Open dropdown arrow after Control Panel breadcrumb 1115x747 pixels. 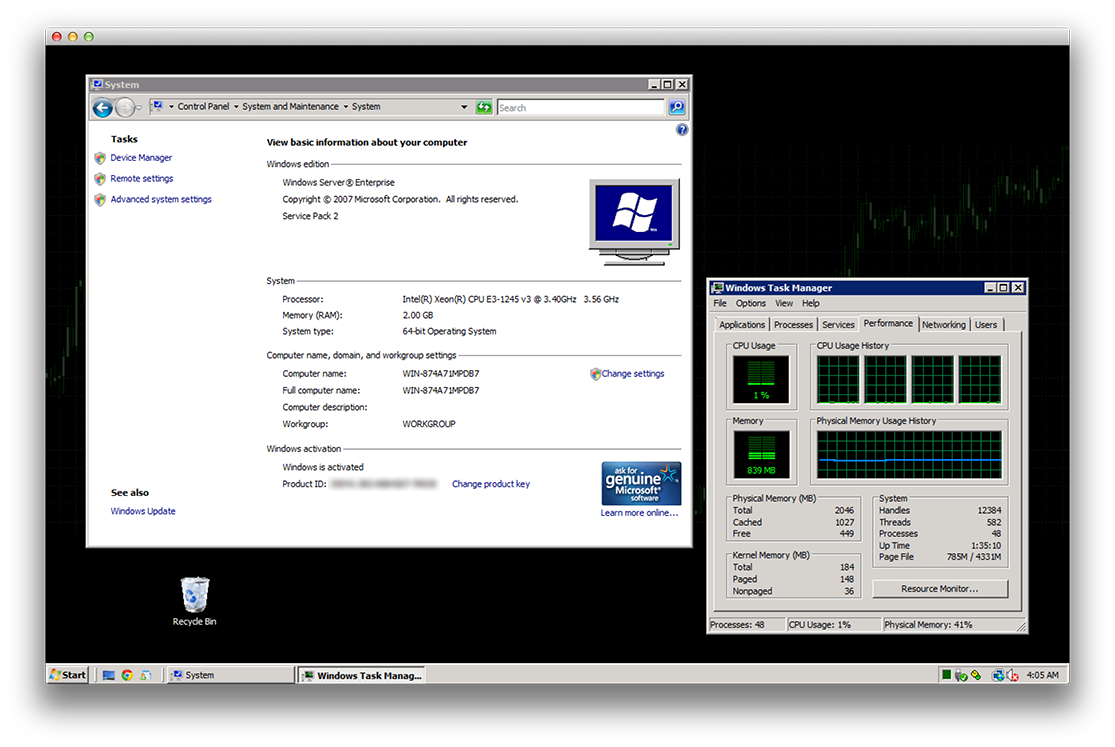(236, 107)
